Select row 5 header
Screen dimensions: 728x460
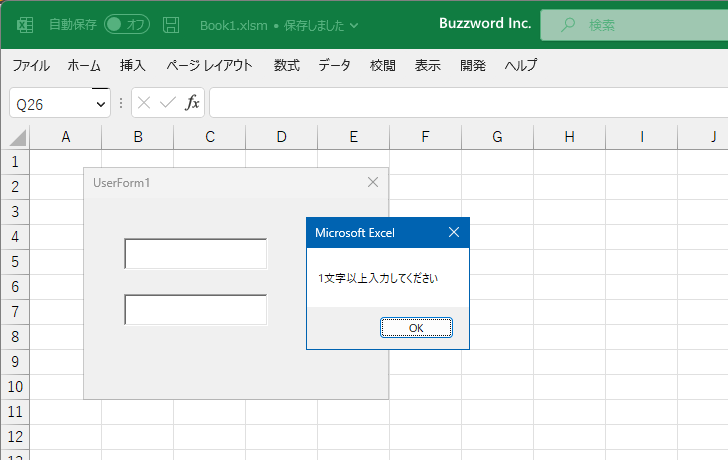click(x=15, y=262)
